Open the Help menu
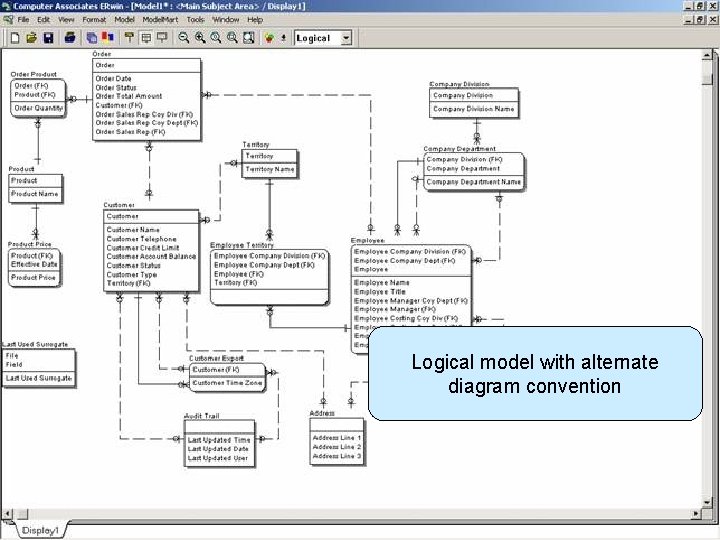This screenshot has width=720, height=540. (255, 20)
